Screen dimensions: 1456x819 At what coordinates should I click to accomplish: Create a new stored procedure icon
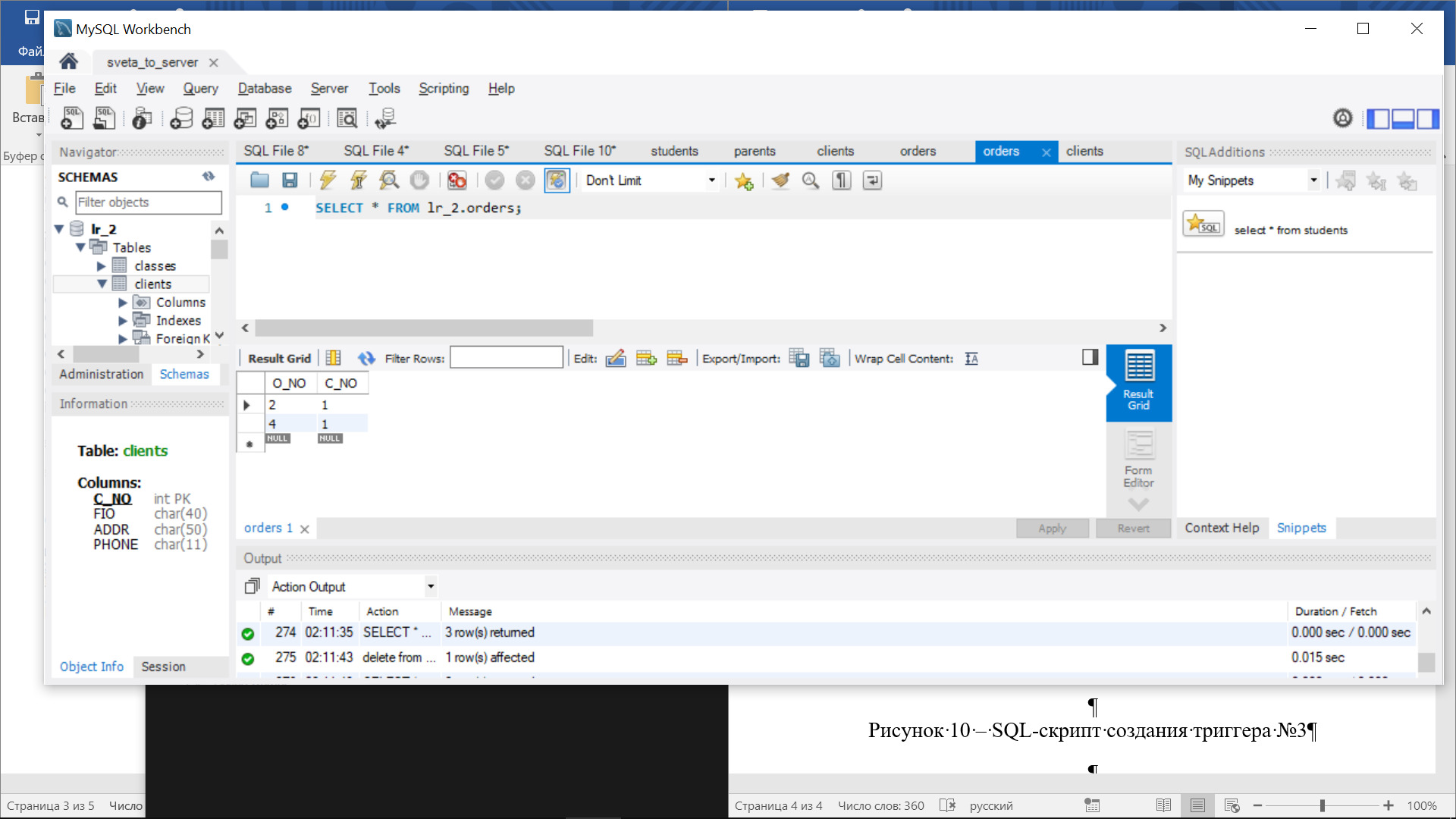click(x=277, y=118)
